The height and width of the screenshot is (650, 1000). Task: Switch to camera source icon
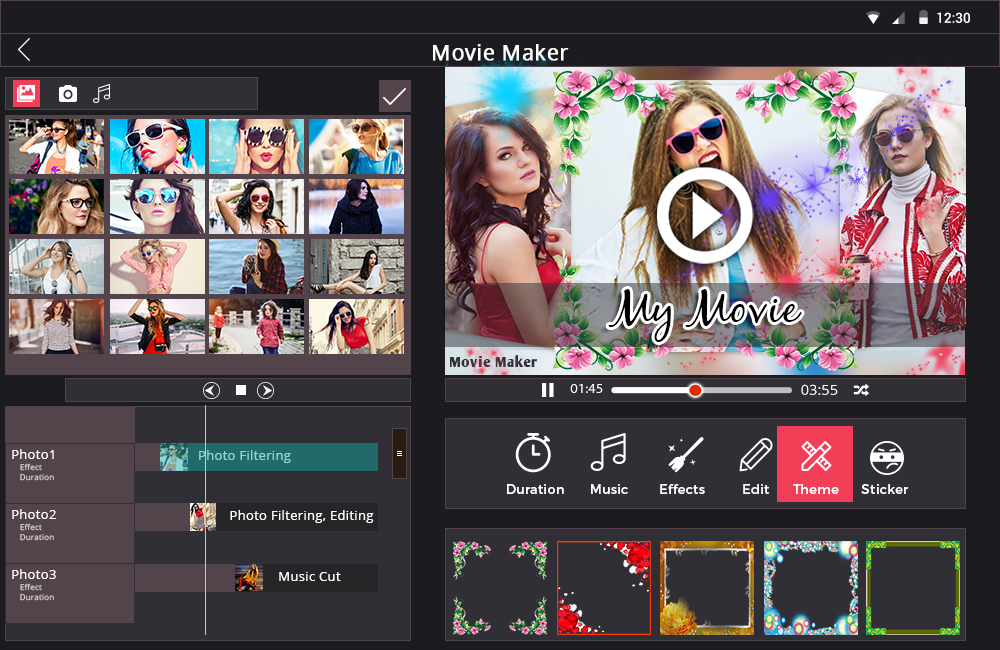tap(67, 94)
